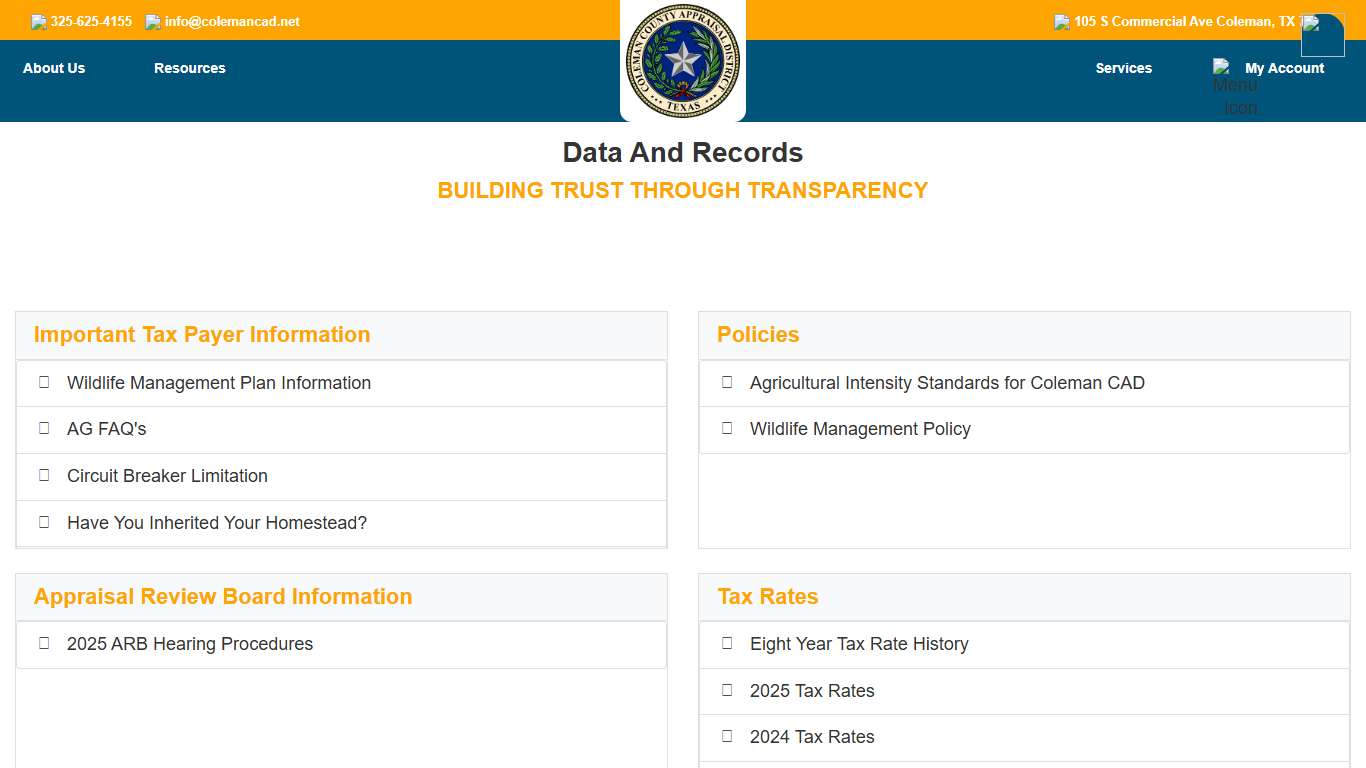Open the About Us menu
Screen dimensions: 1366x768
[x=54, y=68]
